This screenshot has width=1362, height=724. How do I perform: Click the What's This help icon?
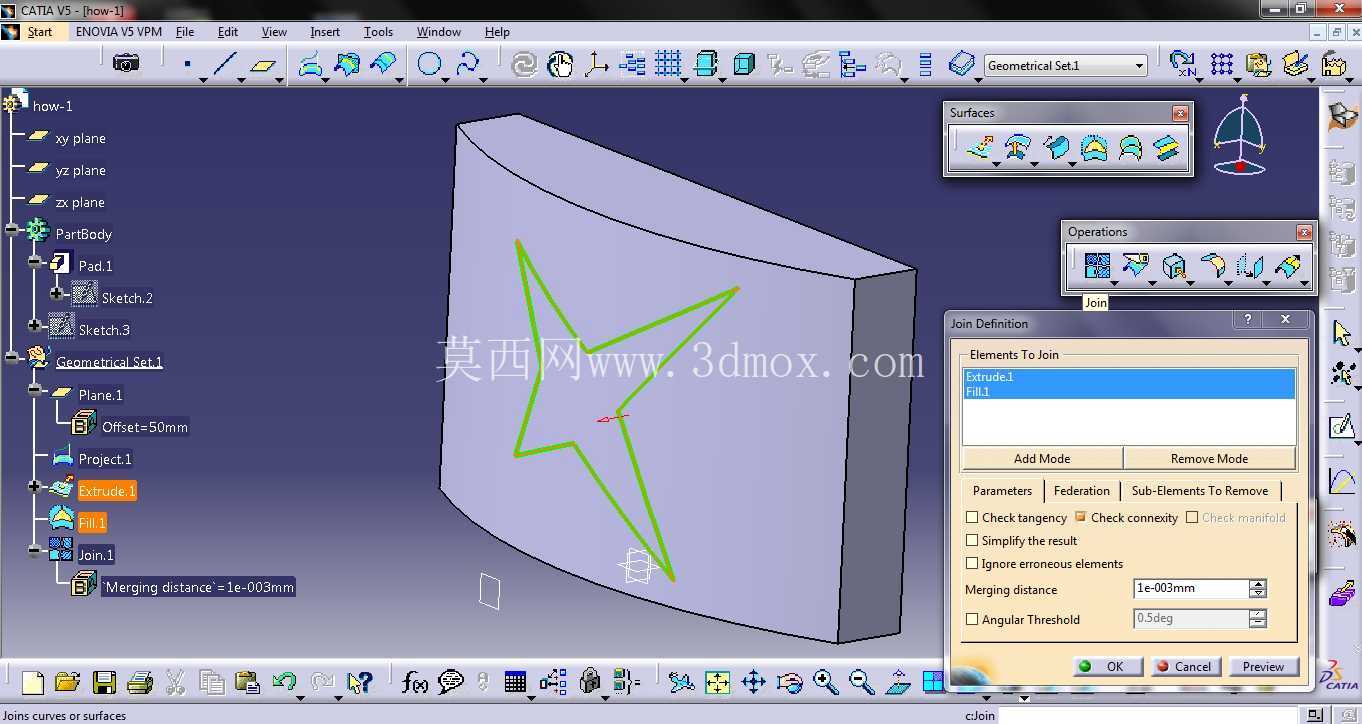(x=359, y=682)
